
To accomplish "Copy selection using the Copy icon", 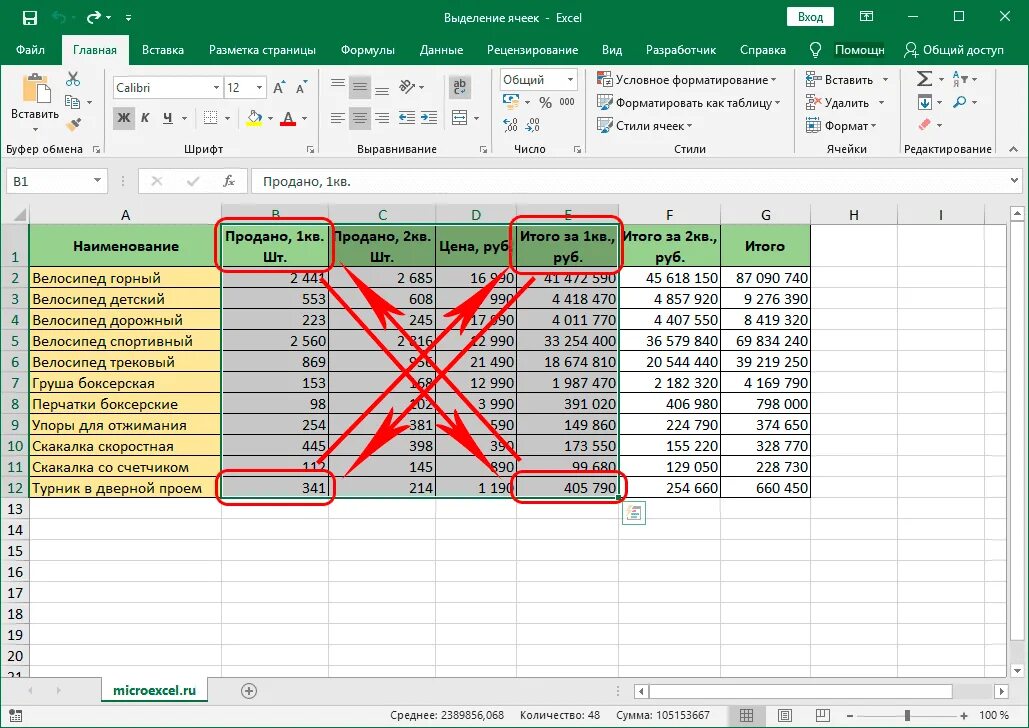I will pyautogui.click(x=72, y=102).
